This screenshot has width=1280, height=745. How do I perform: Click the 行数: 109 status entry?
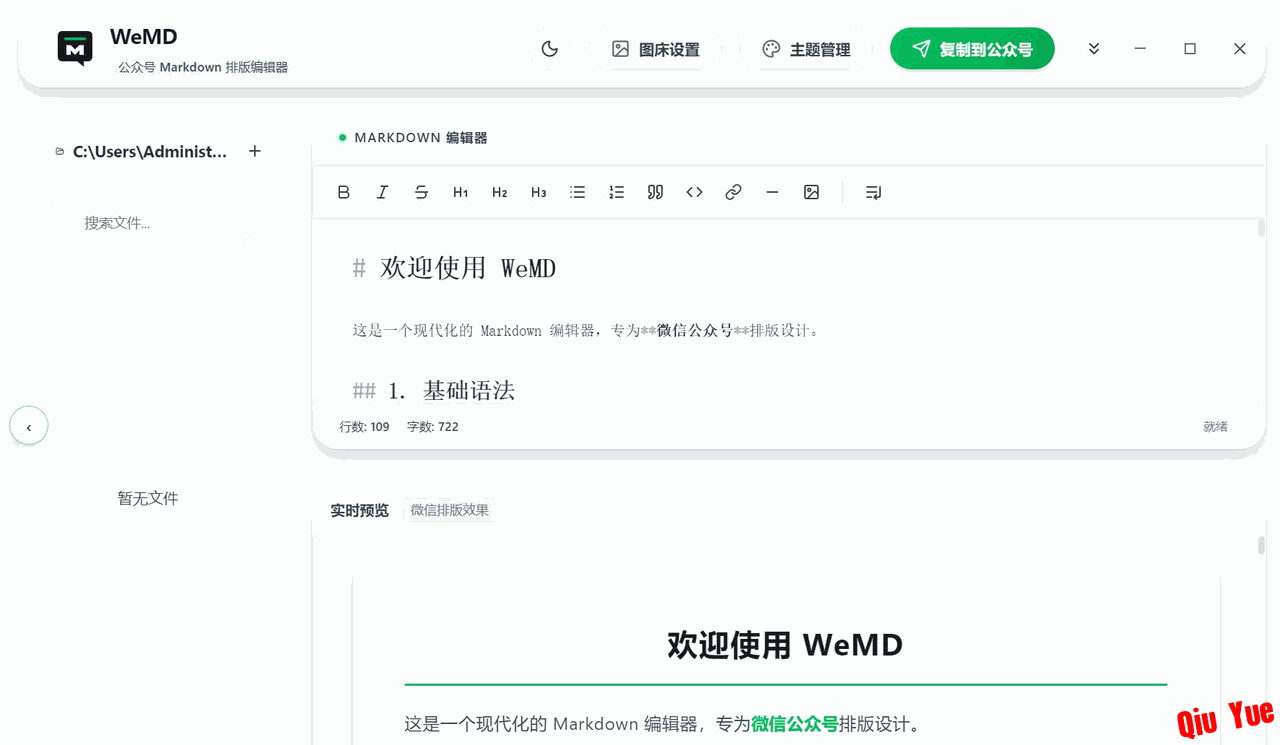point(364,427)
